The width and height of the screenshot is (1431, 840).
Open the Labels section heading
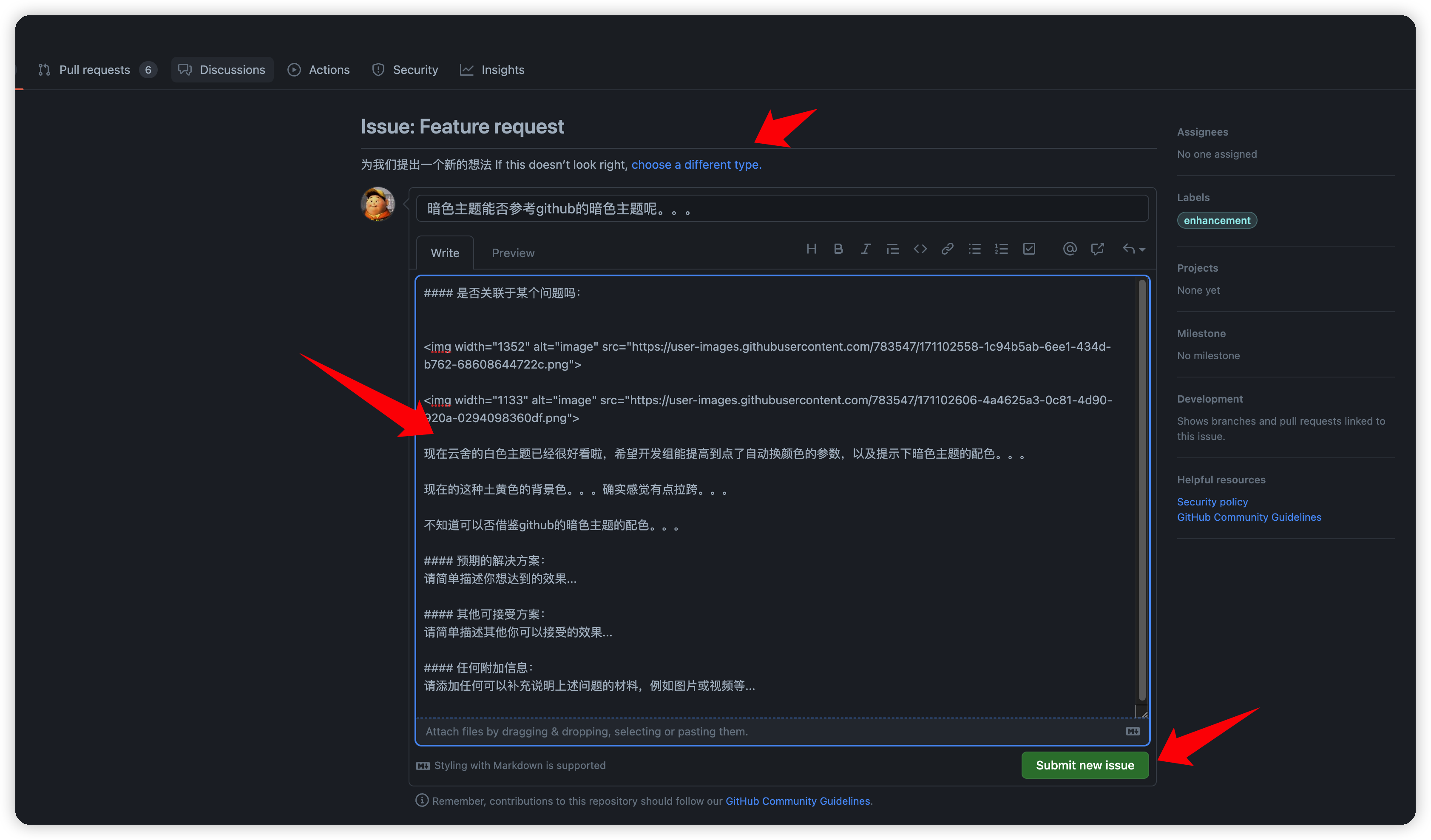coord(1193,197)
